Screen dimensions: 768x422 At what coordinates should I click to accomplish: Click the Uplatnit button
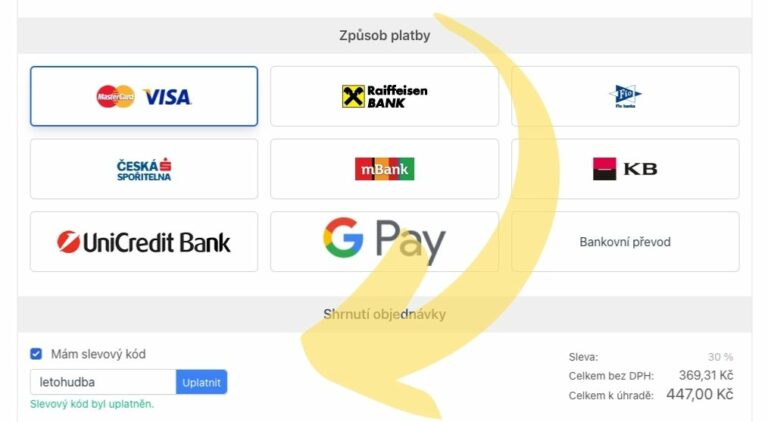(201, 382)
